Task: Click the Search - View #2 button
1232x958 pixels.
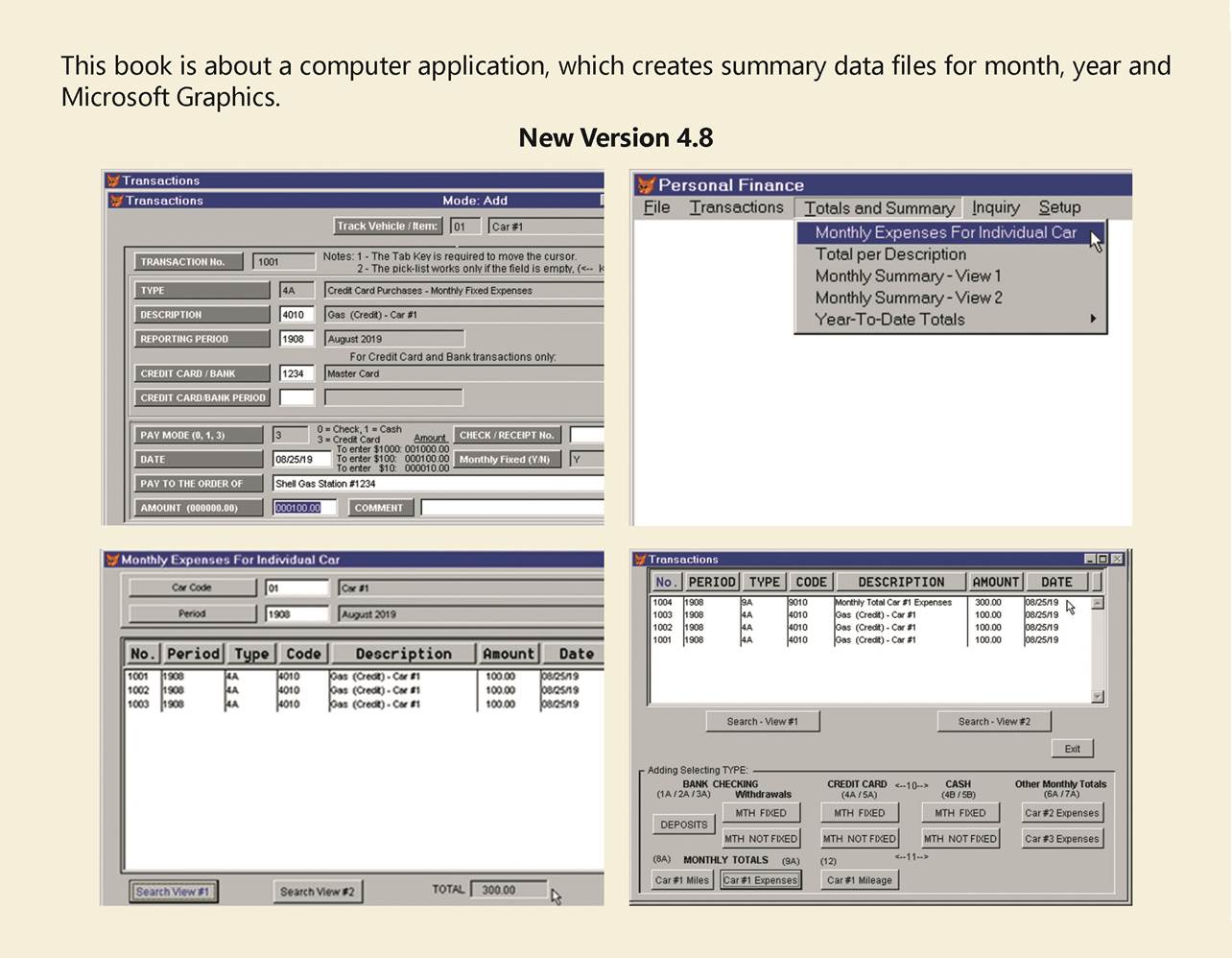Action: 994,722
